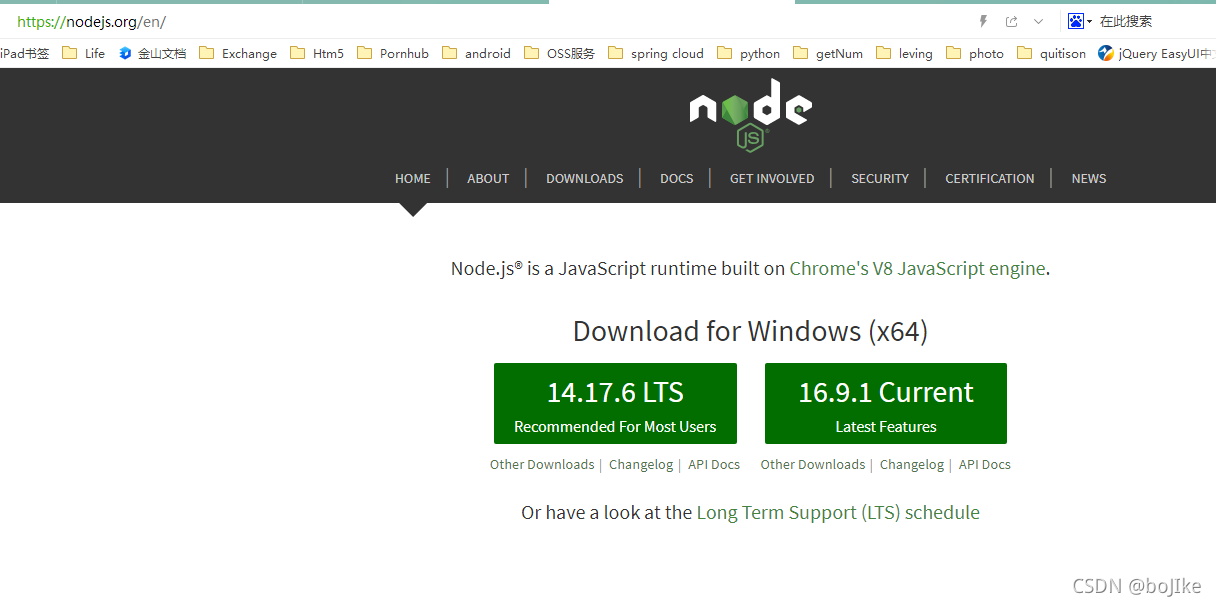The image size is (1216, 606).
Task: Open the spring cloud bookmark folder
Action: click(x=656, y=53)
